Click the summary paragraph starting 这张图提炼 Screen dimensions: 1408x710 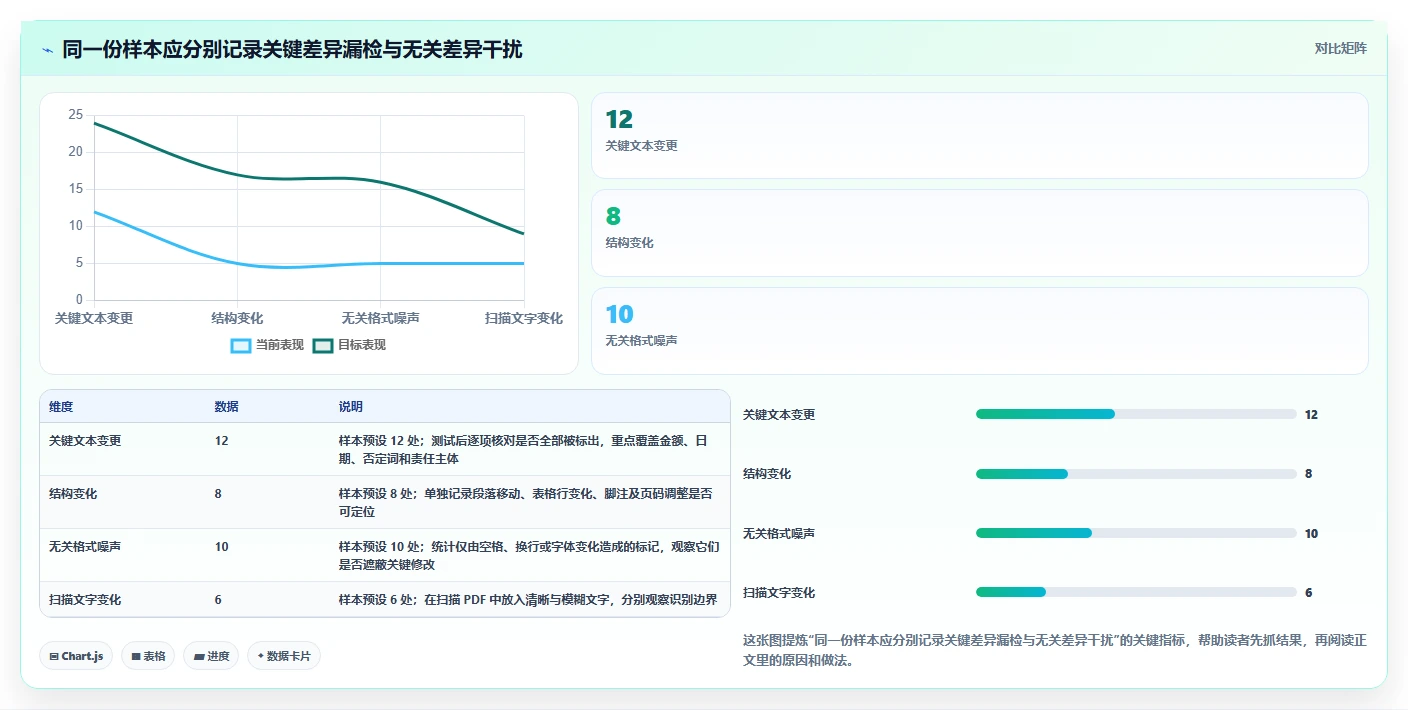pyautogui.click(x=1054, y=650)
